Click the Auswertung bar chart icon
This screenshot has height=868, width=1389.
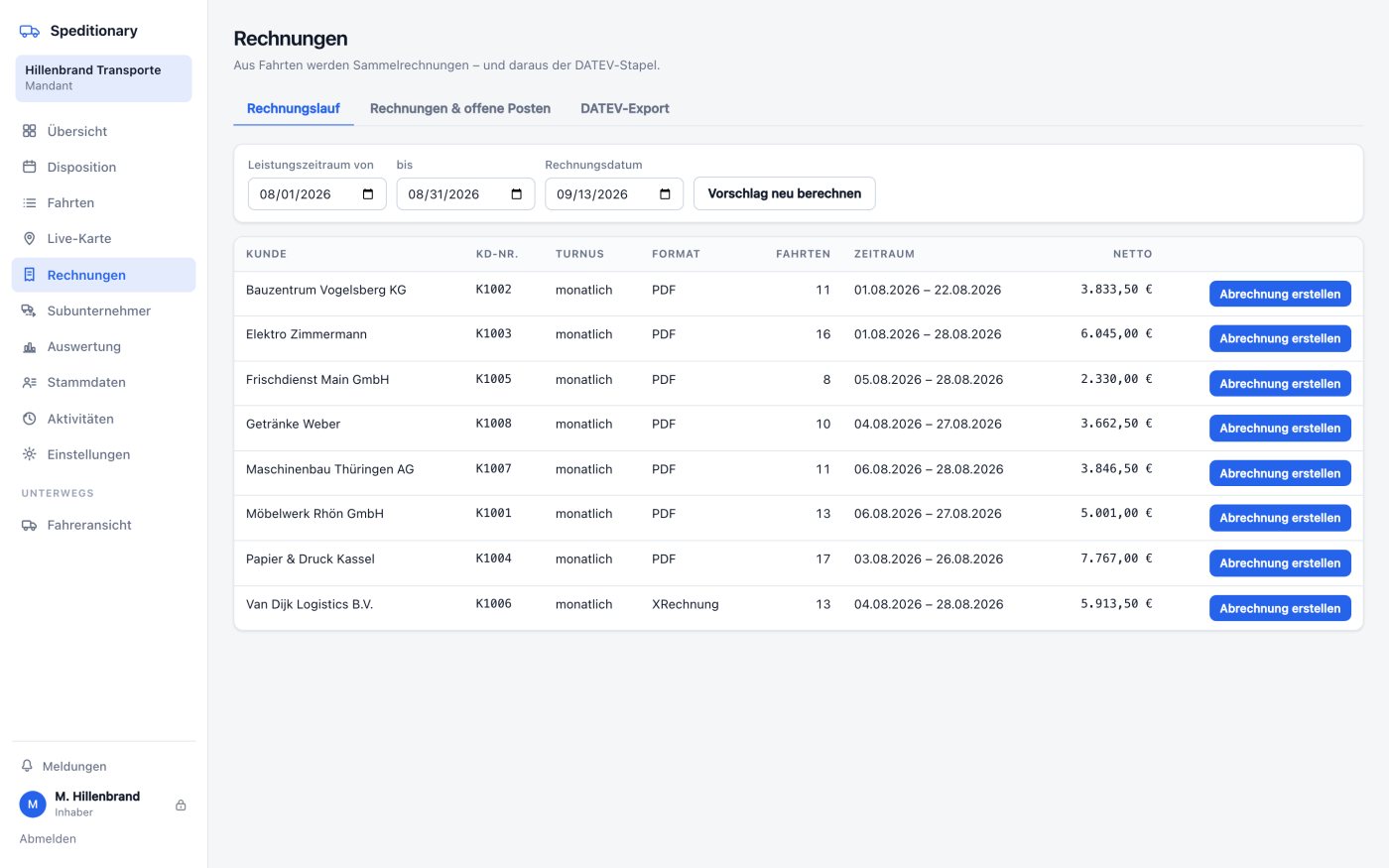30,346
